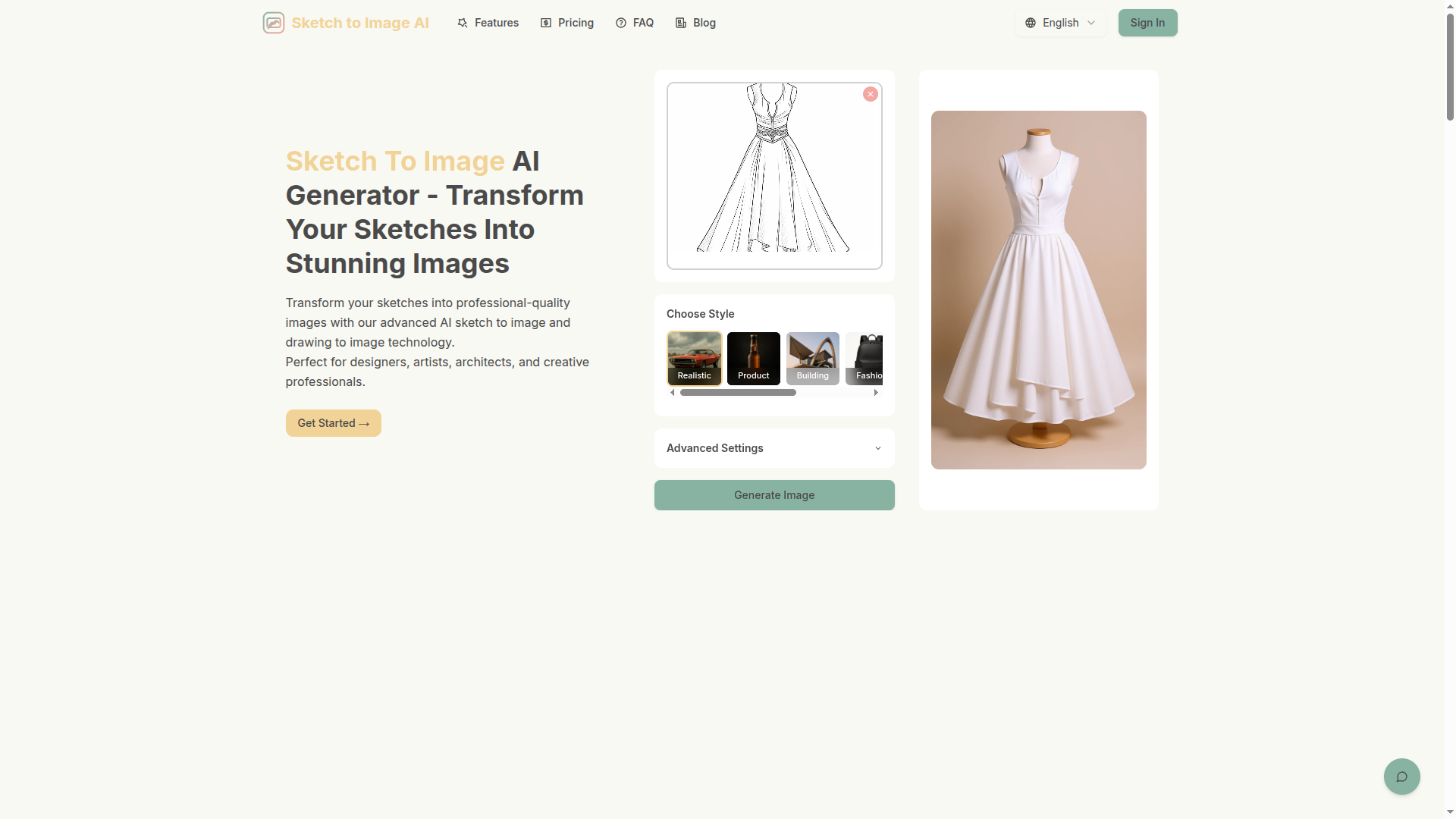The height and width of the screenshot is (819, 1456).
Task: Open the Features menu item
Action: [x=488, y=23]
